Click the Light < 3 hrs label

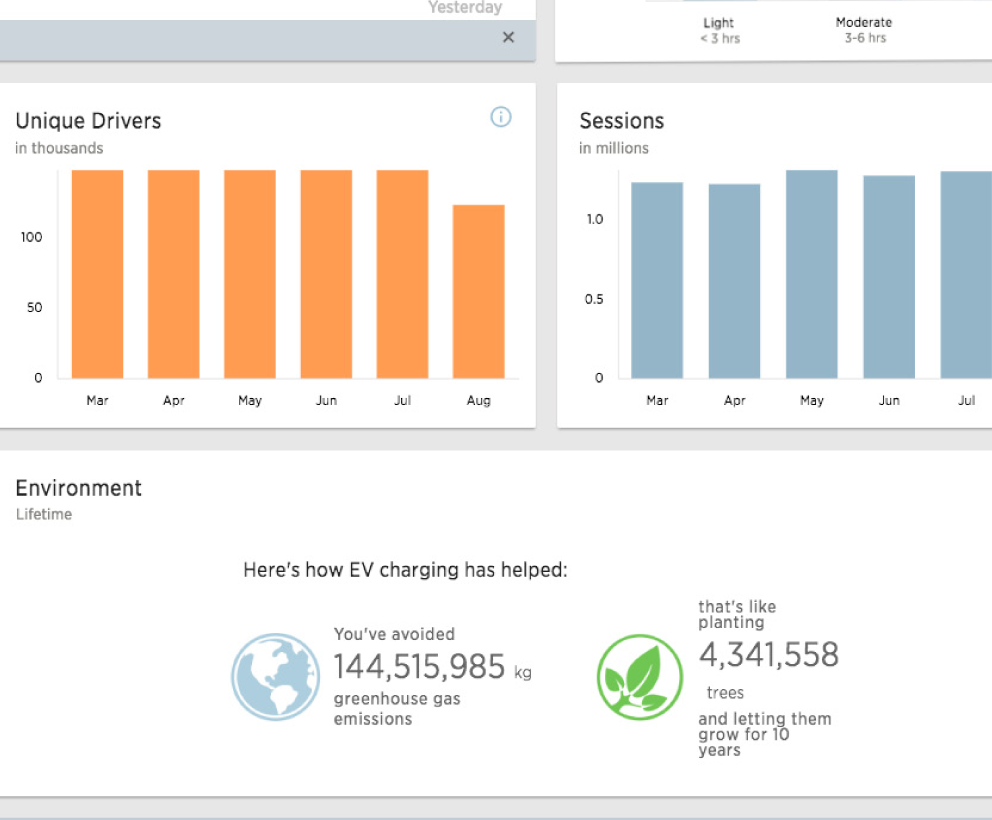click(x=719, y=30)
